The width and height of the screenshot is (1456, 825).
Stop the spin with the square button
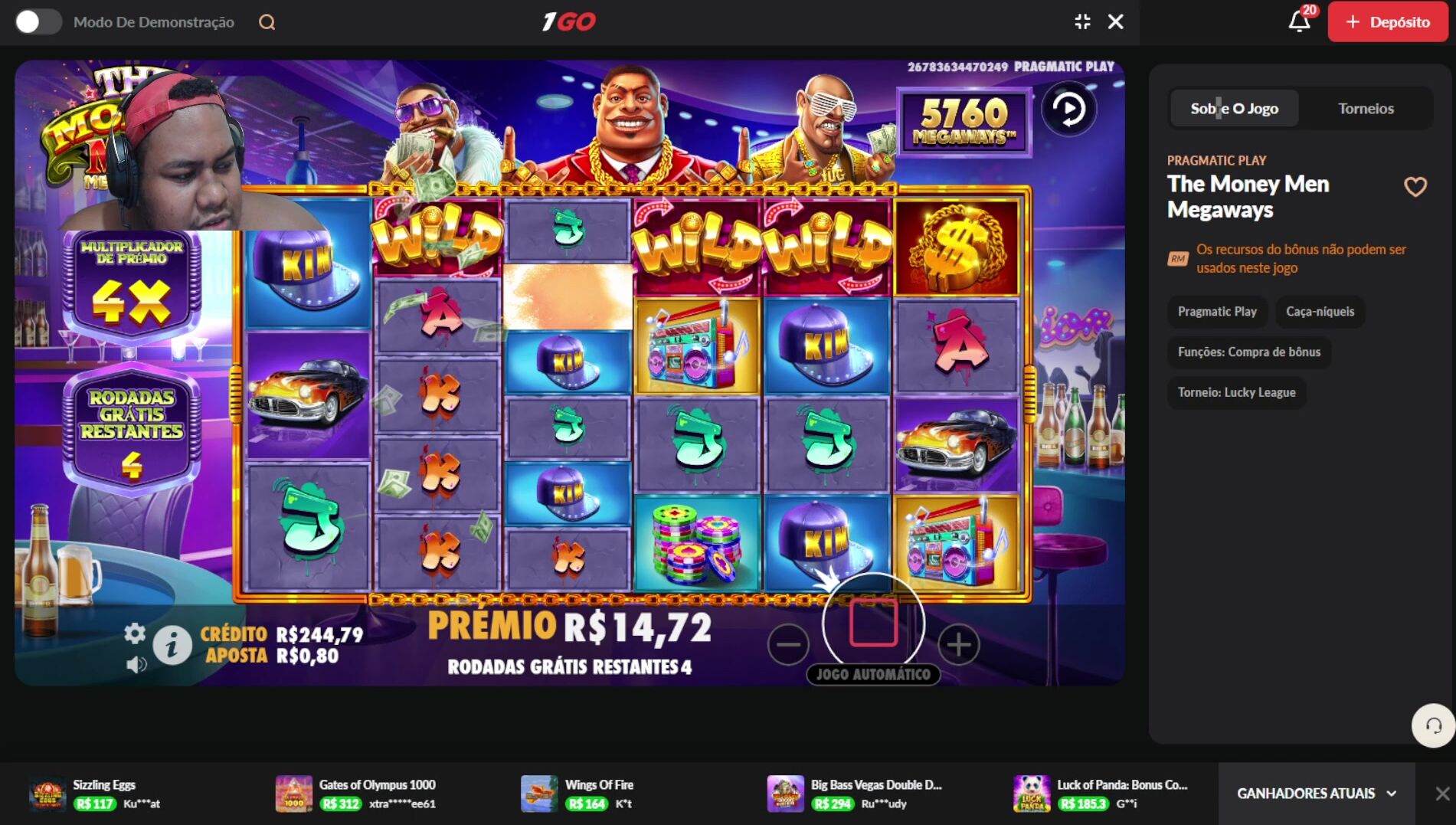pyautogui.click(x=873, y=622)
